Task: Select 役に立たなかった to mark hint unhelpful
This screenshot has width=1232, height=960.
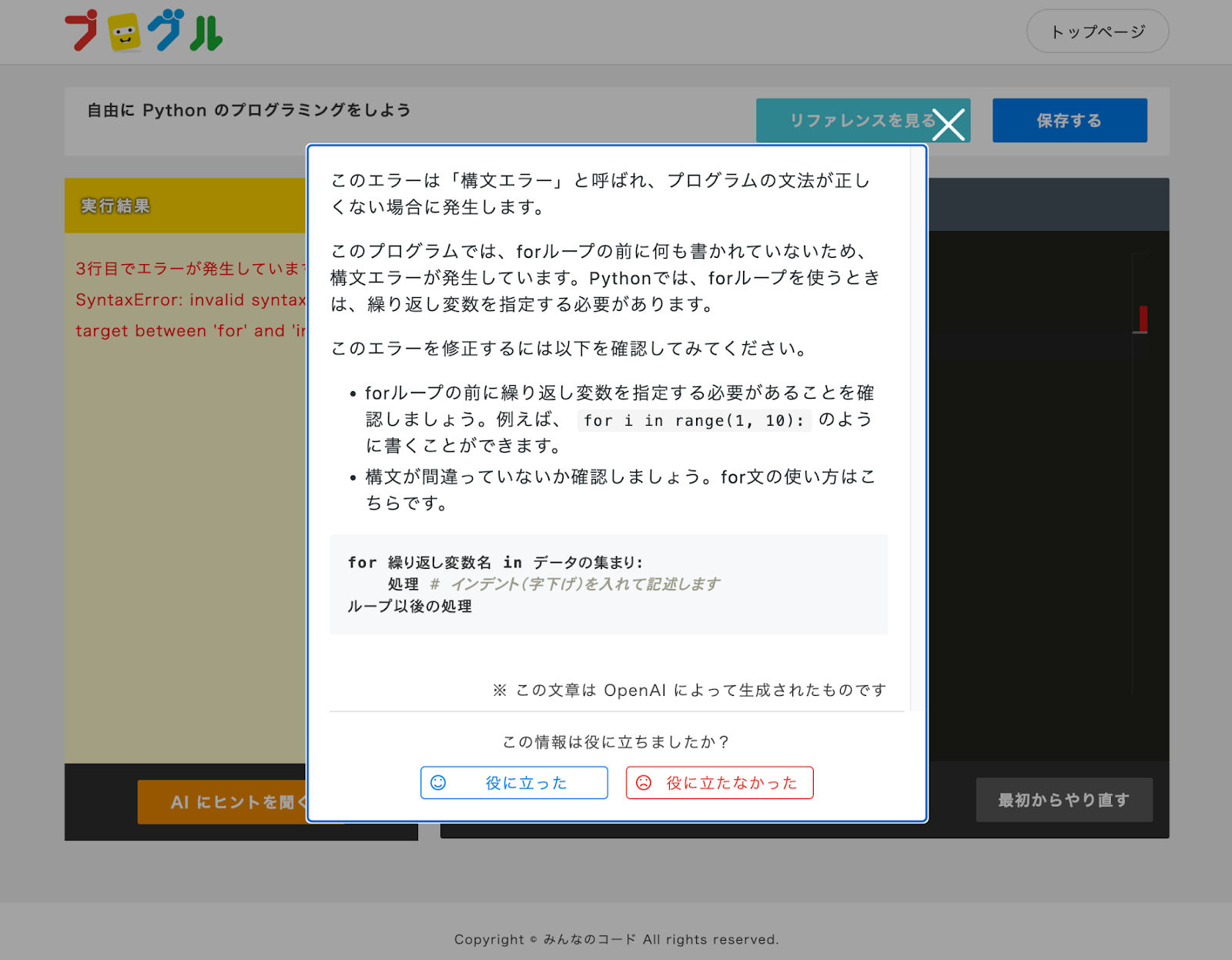Action: [718, 782]
